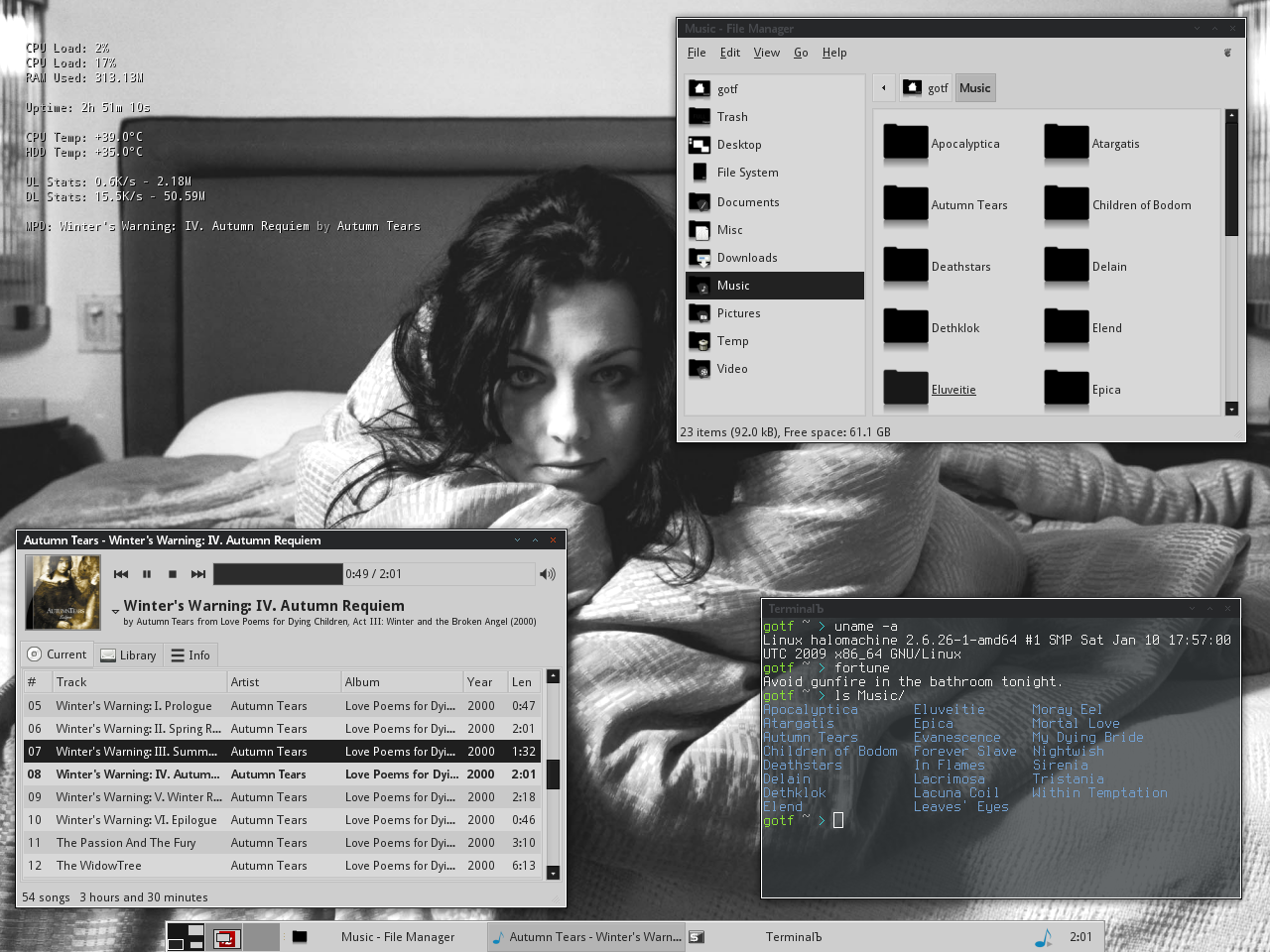
Task: Click the red-outlined launcher in bottom panel
Action: tap(226, 937)
